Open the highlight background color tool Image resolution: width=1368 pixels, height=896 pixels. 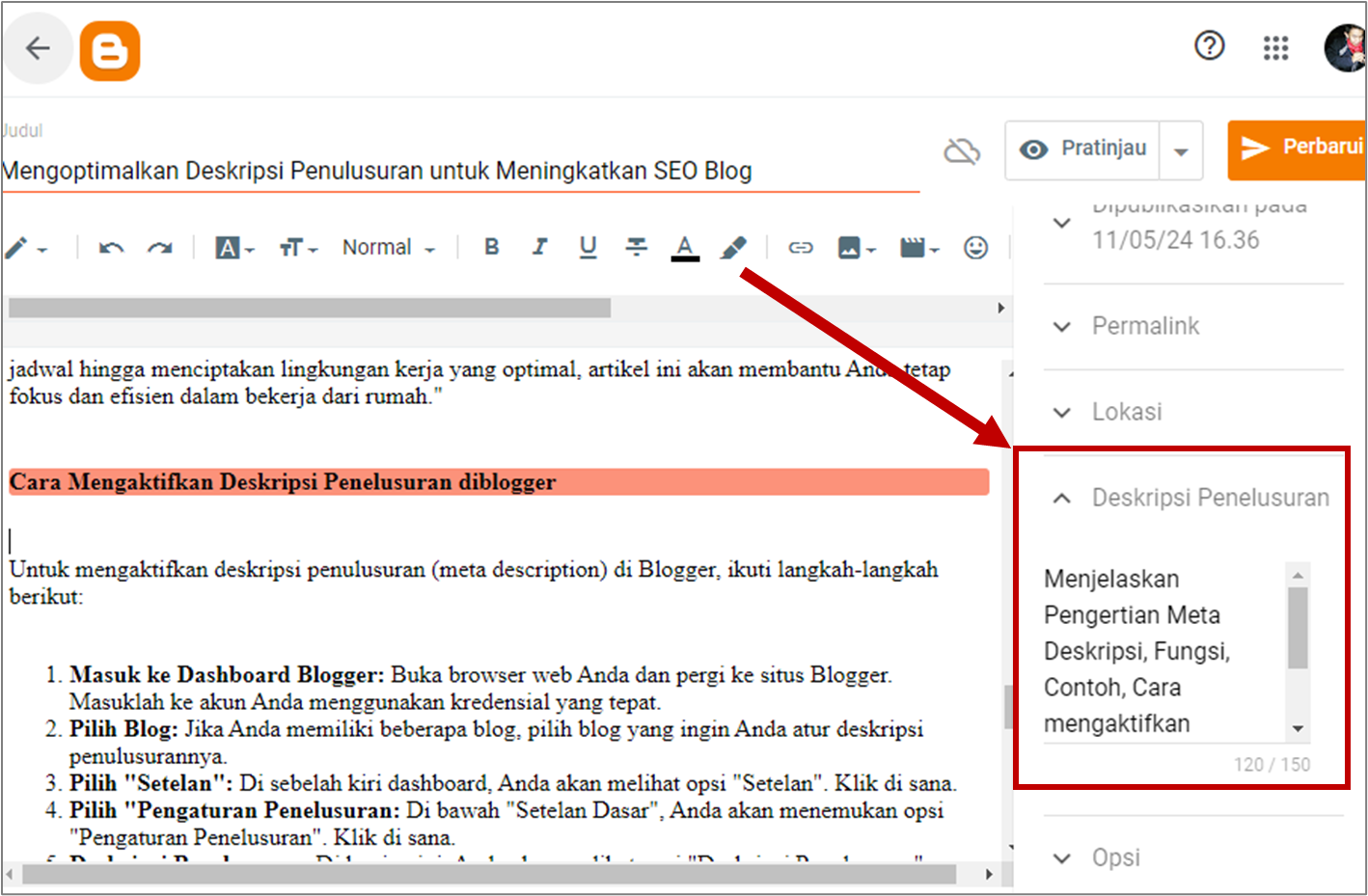pyautogui.click(x=733, y=248)
